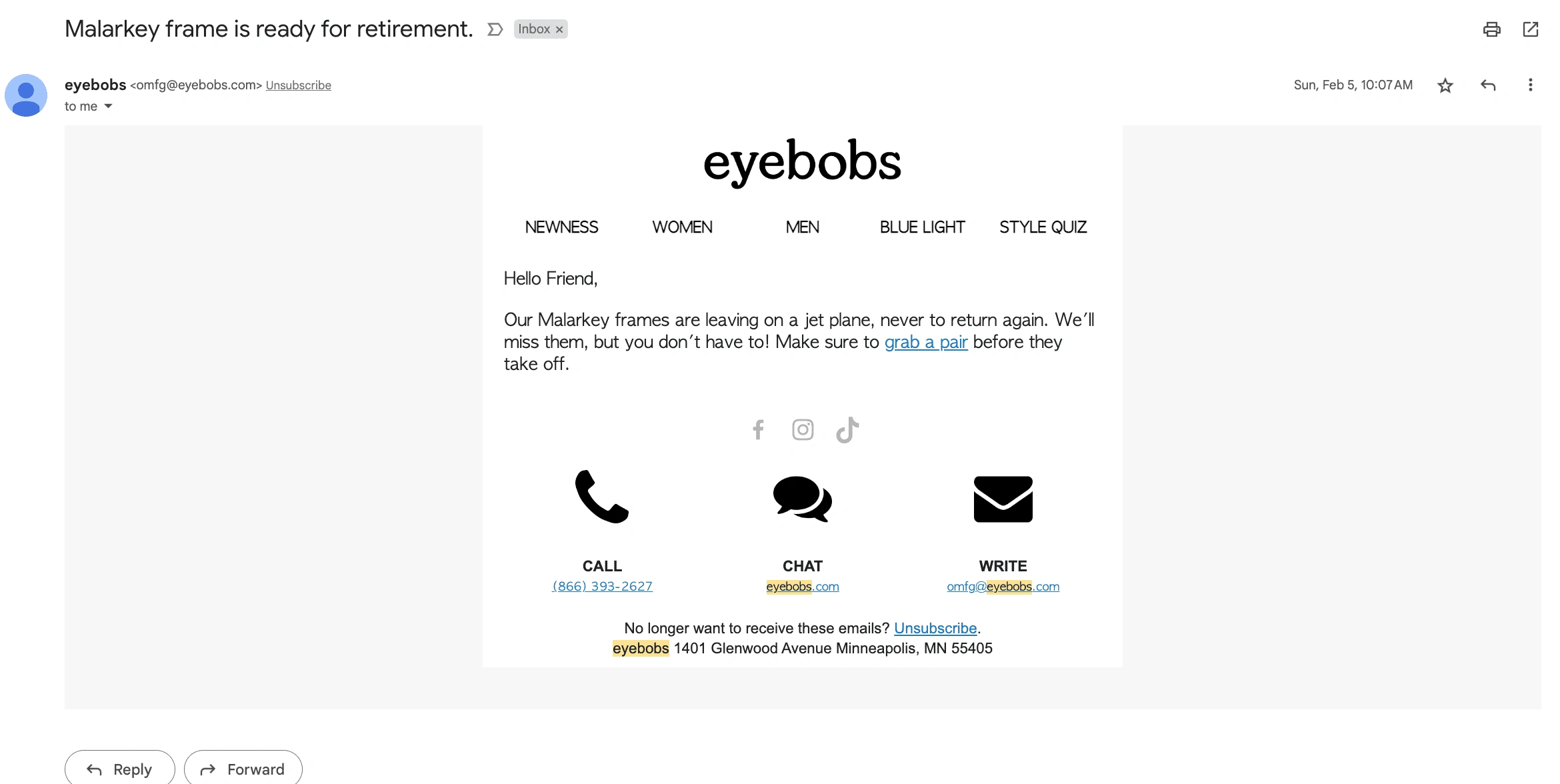Click the speech bubbles CHAT icon
Screen dimensions: 1560x784
[x=802, y=499]
